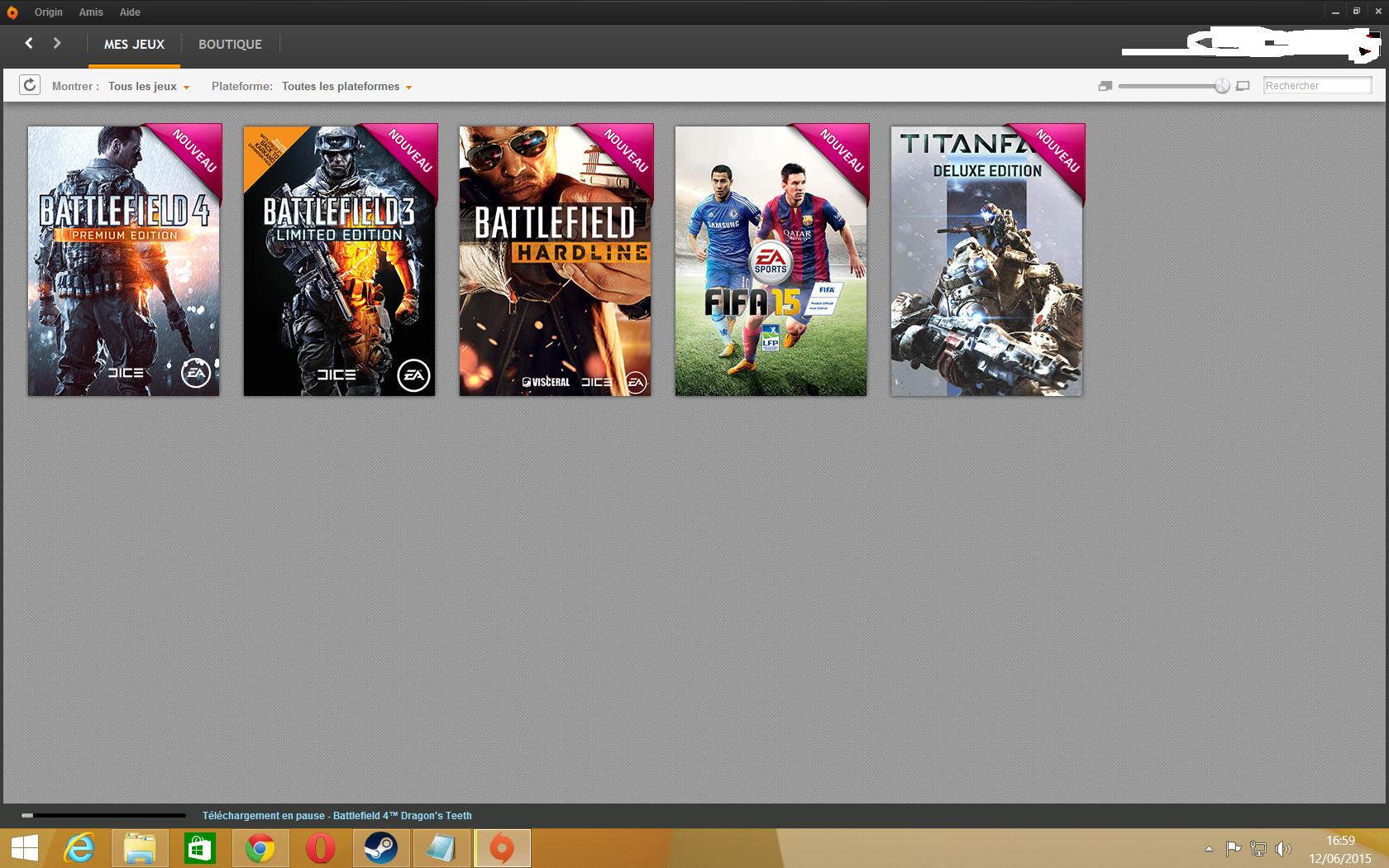Launch Internet Explorer from the taskbar
Image resolution: width=1389 pixels, height=868 pixels.
(80, 849)
